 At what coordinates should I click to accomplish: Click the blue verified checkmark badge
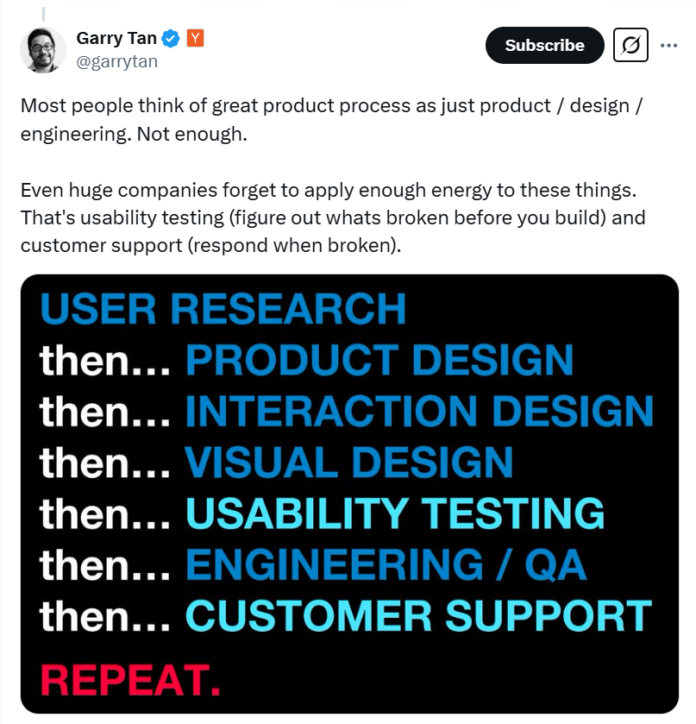171,39
